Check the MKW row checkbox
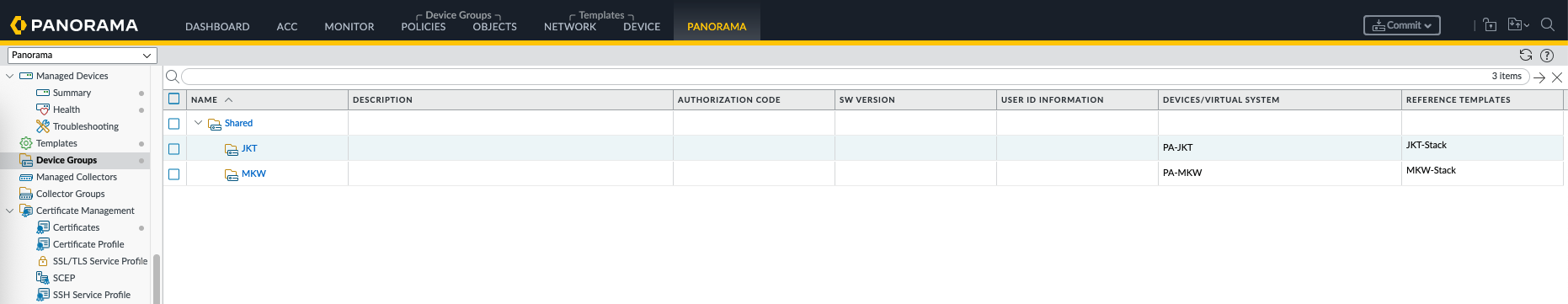The height and width of the screenshot is (304, 1568). (174, 174)
